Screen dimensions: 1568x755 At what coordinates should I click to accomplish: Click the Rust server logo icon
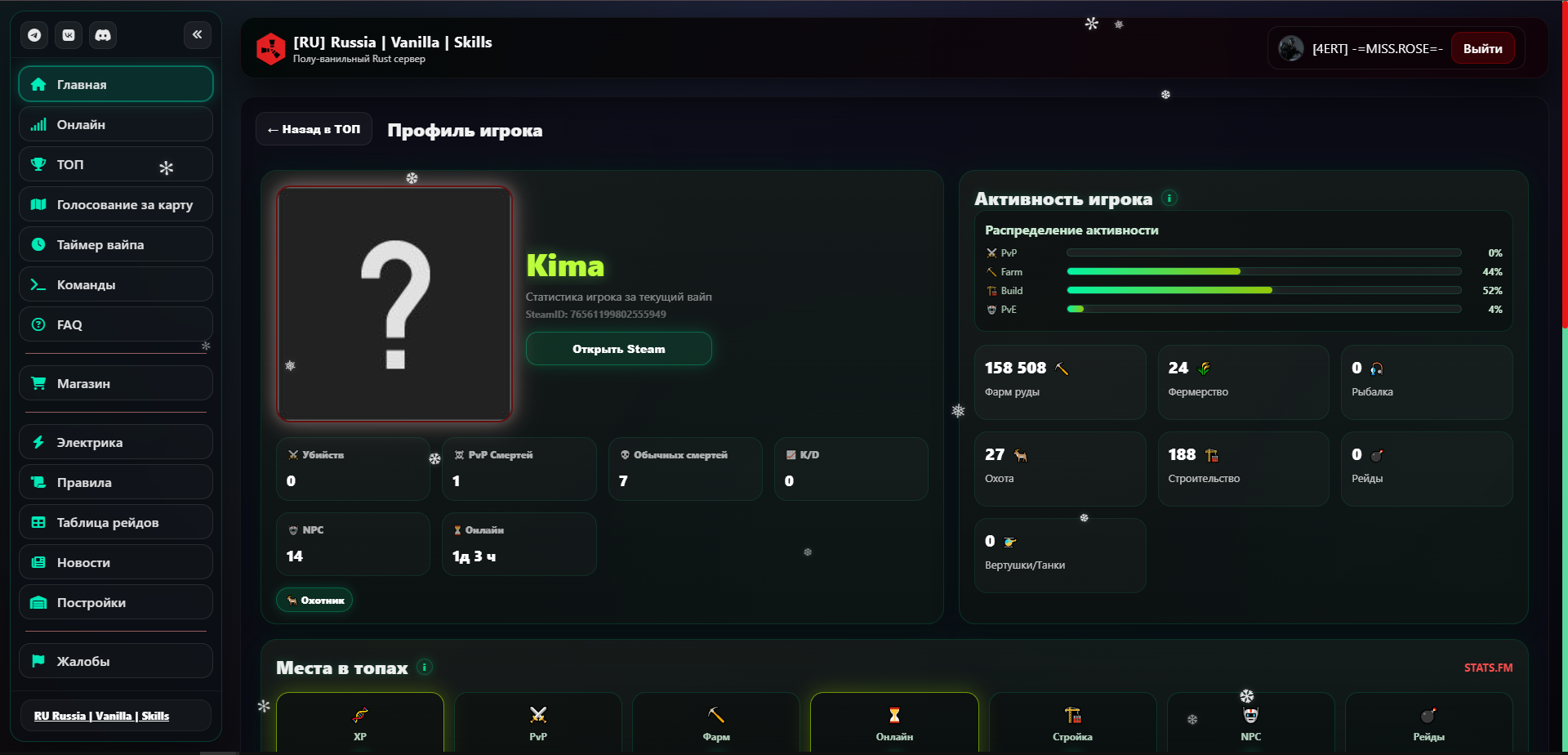point(270,49)
